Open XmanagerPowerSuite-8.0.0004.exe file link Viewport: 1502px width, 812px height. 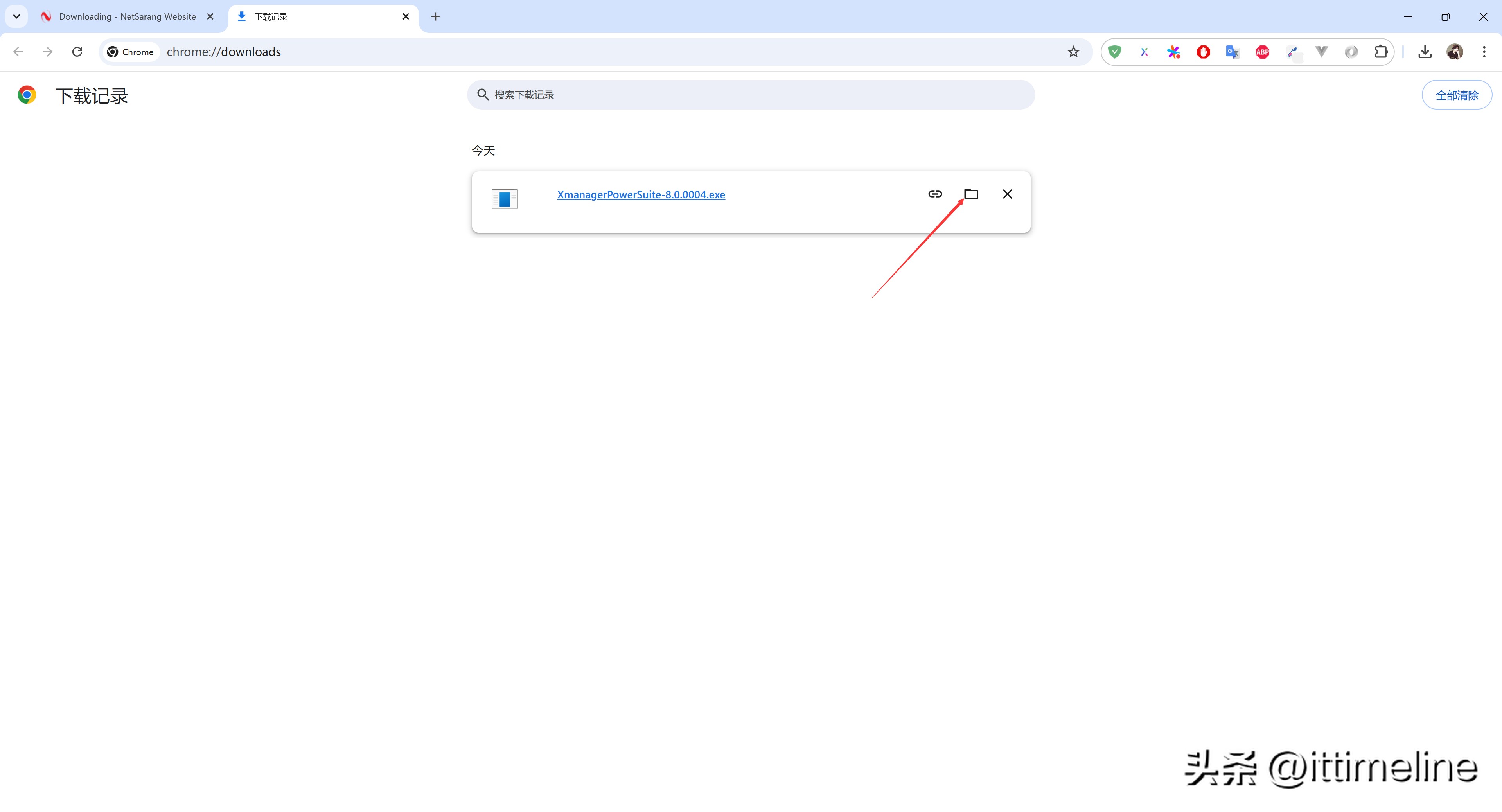[x=641, y=195]
